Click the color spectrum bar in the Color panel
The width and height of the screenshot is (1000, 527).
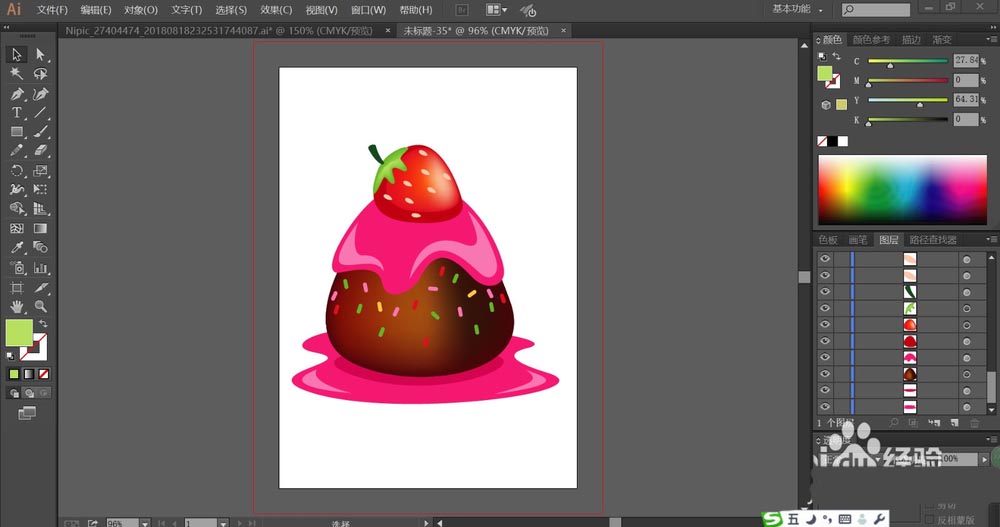point(902,189)
